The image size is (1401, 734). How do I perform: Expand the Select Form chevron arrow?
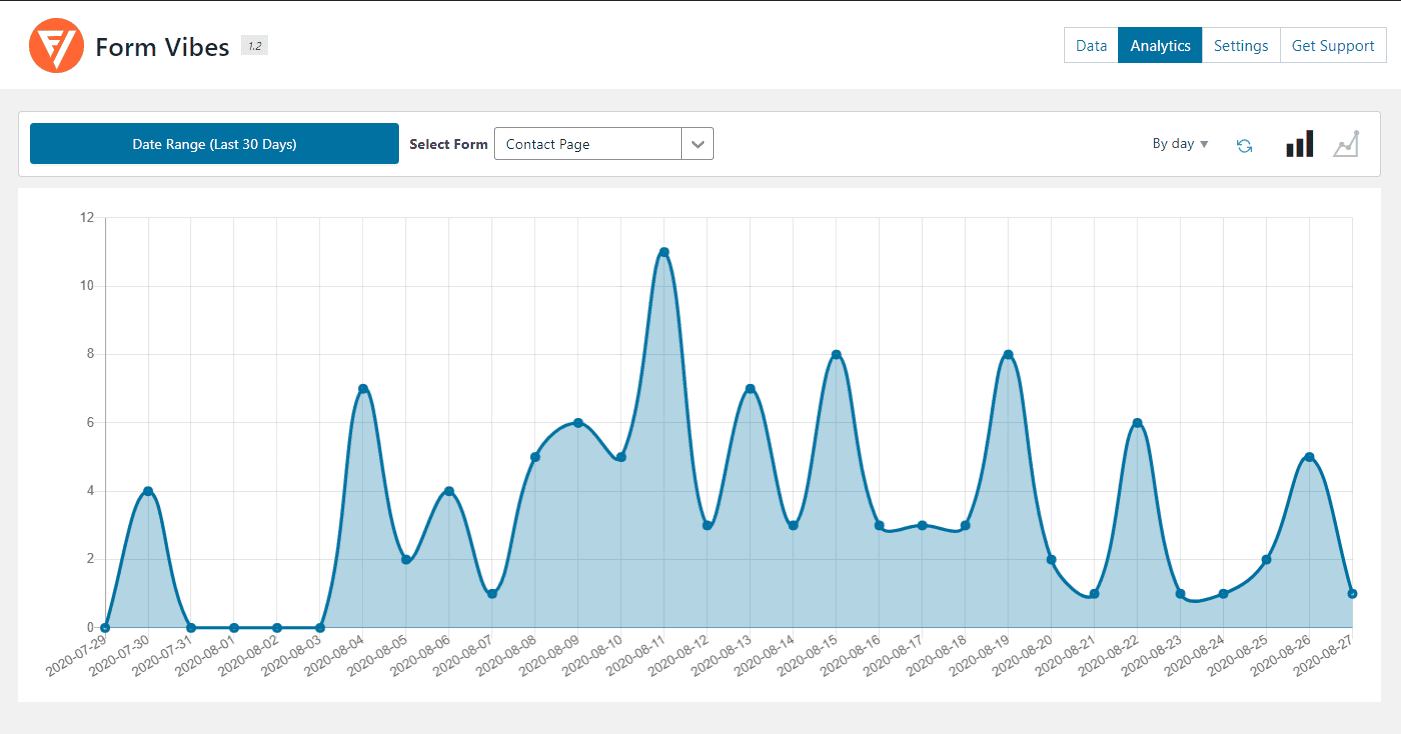point(697,144)
